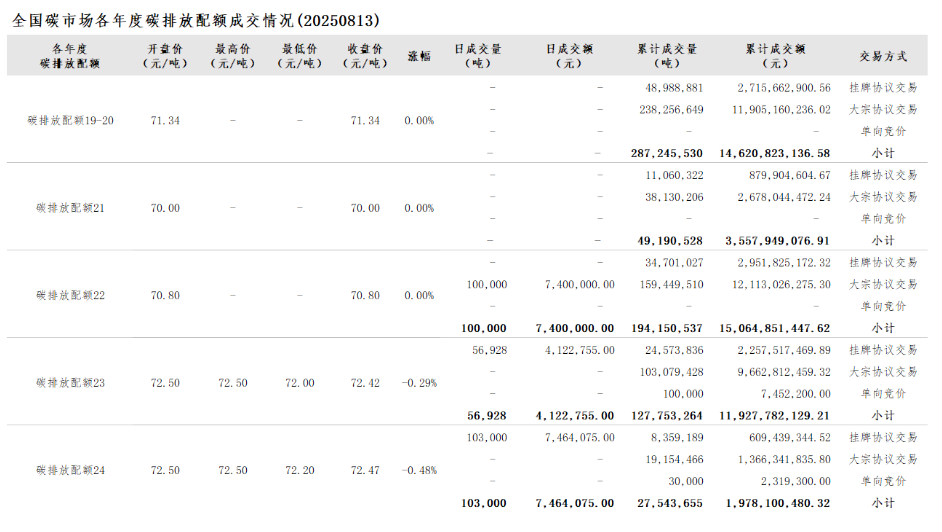The height and width of the screenshot is (532, 942).
Task: Select the 涨幅 column header
Action: pos(419,55)
